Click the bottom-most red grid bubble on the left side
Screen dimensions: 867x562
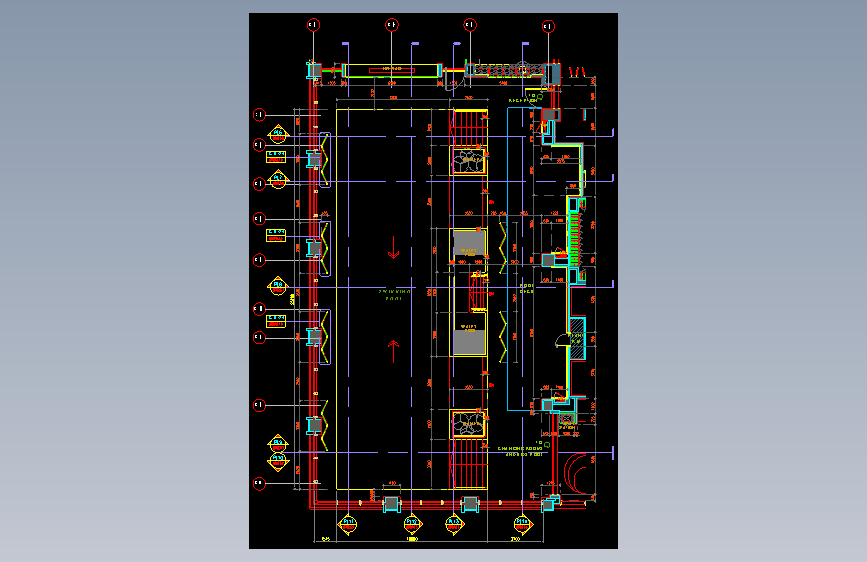point(259,483)
